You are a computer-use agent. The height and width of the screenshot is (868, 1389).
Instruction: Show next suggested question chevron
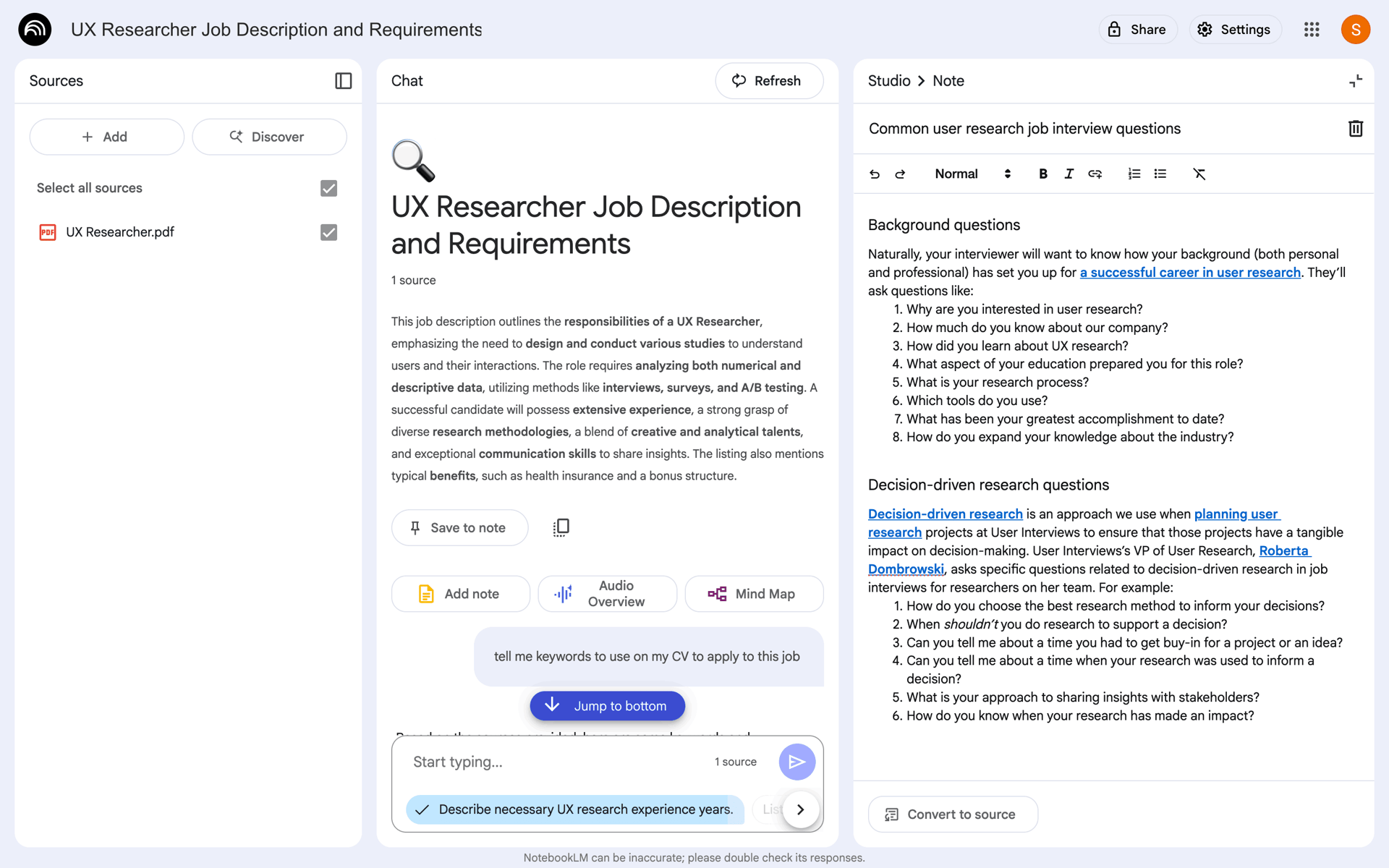(801, 809)
